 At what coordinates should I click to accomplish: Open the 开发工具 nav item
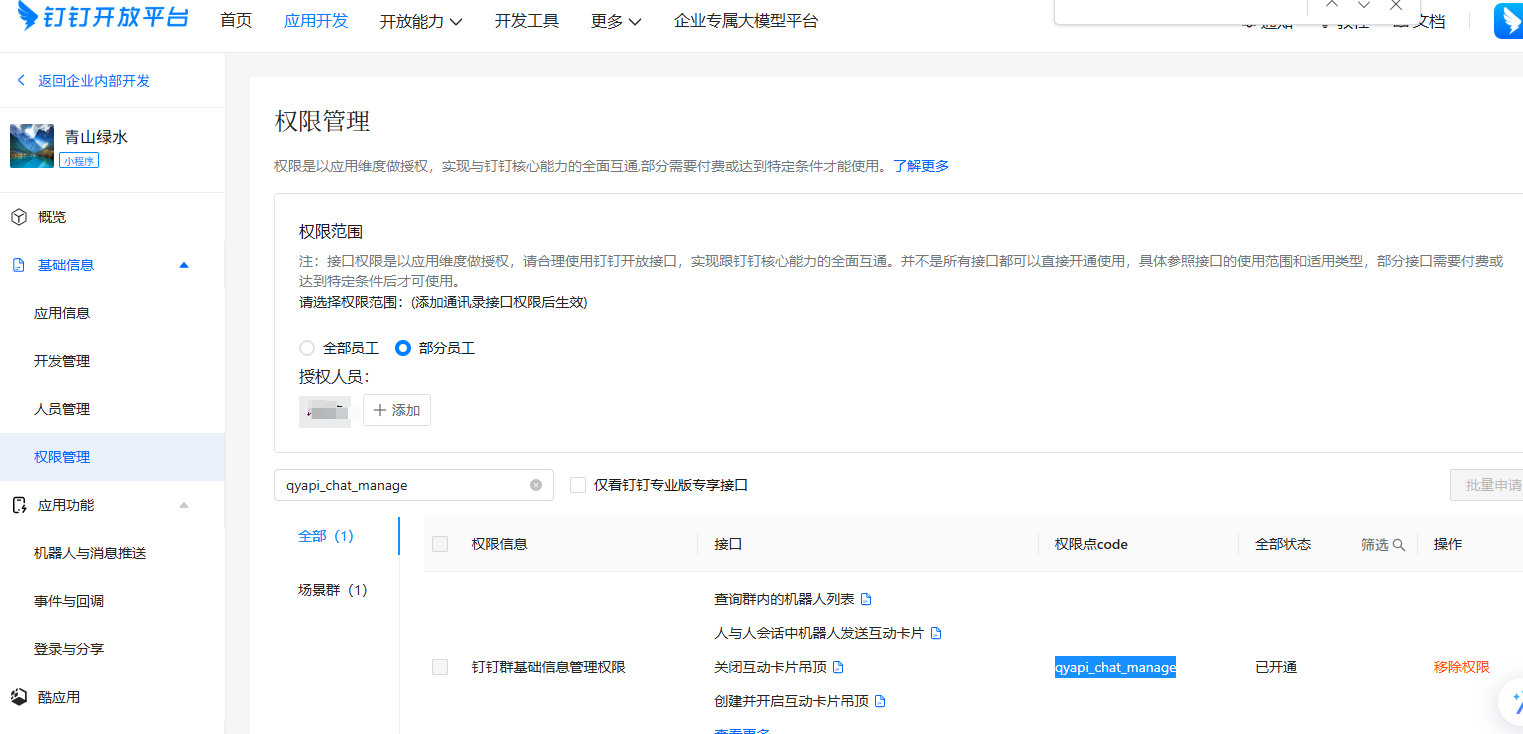coord(527,21)
